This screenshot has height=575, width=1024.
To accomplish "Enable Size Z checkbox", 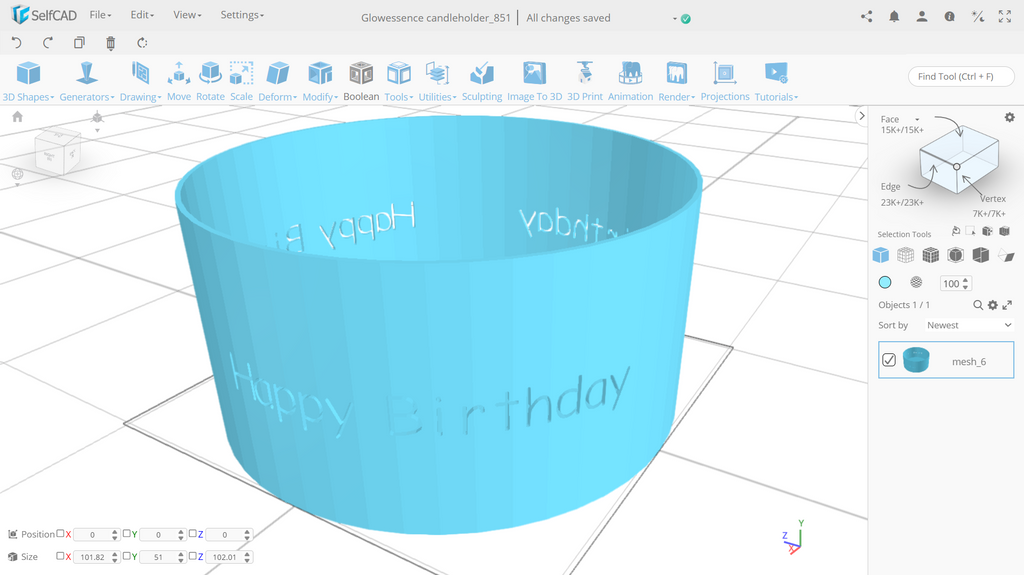I will (x=193, y=555).
